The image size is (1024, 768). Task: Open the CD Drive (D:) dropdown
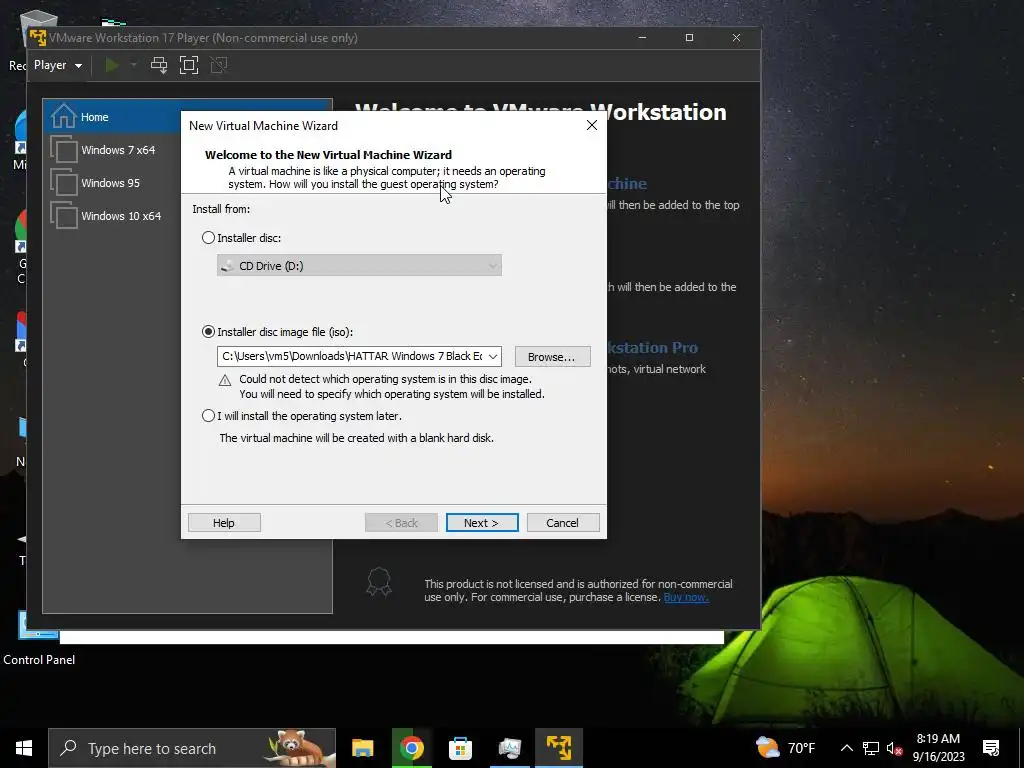pyautogui.click(x=359, y=265)
